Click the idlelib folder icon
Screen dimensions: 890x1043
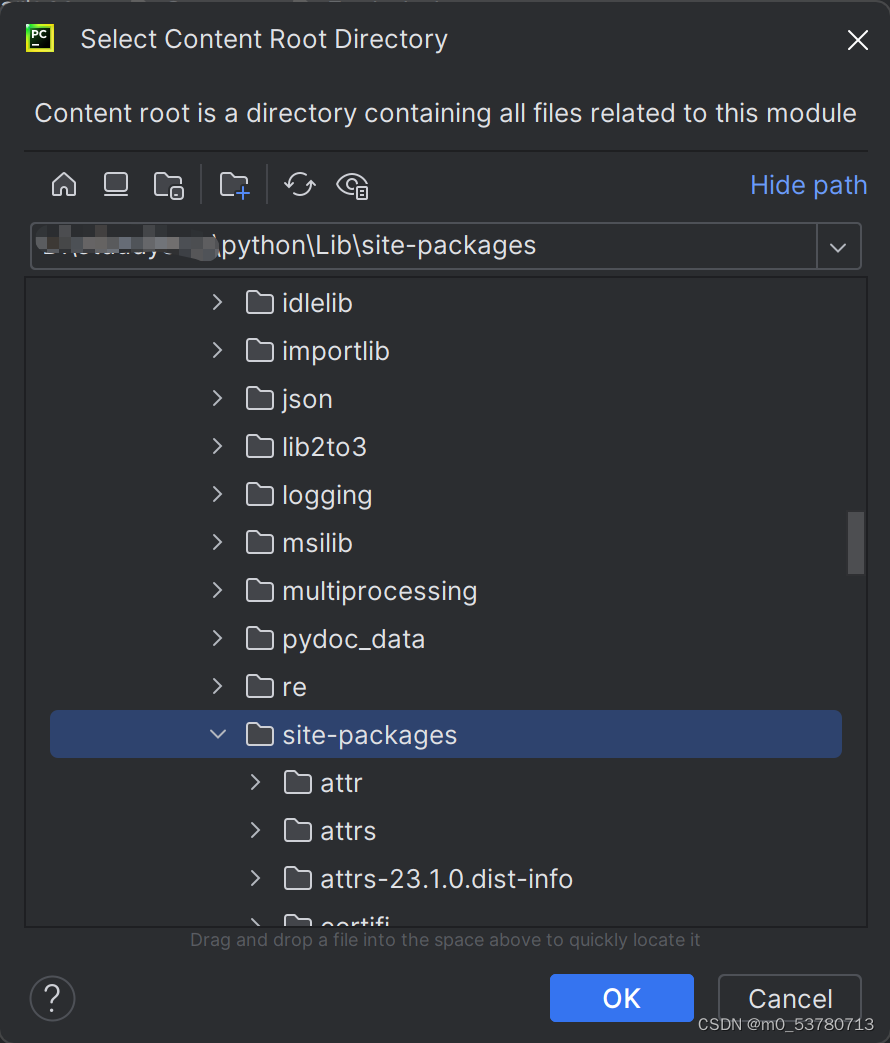point(260,303)
